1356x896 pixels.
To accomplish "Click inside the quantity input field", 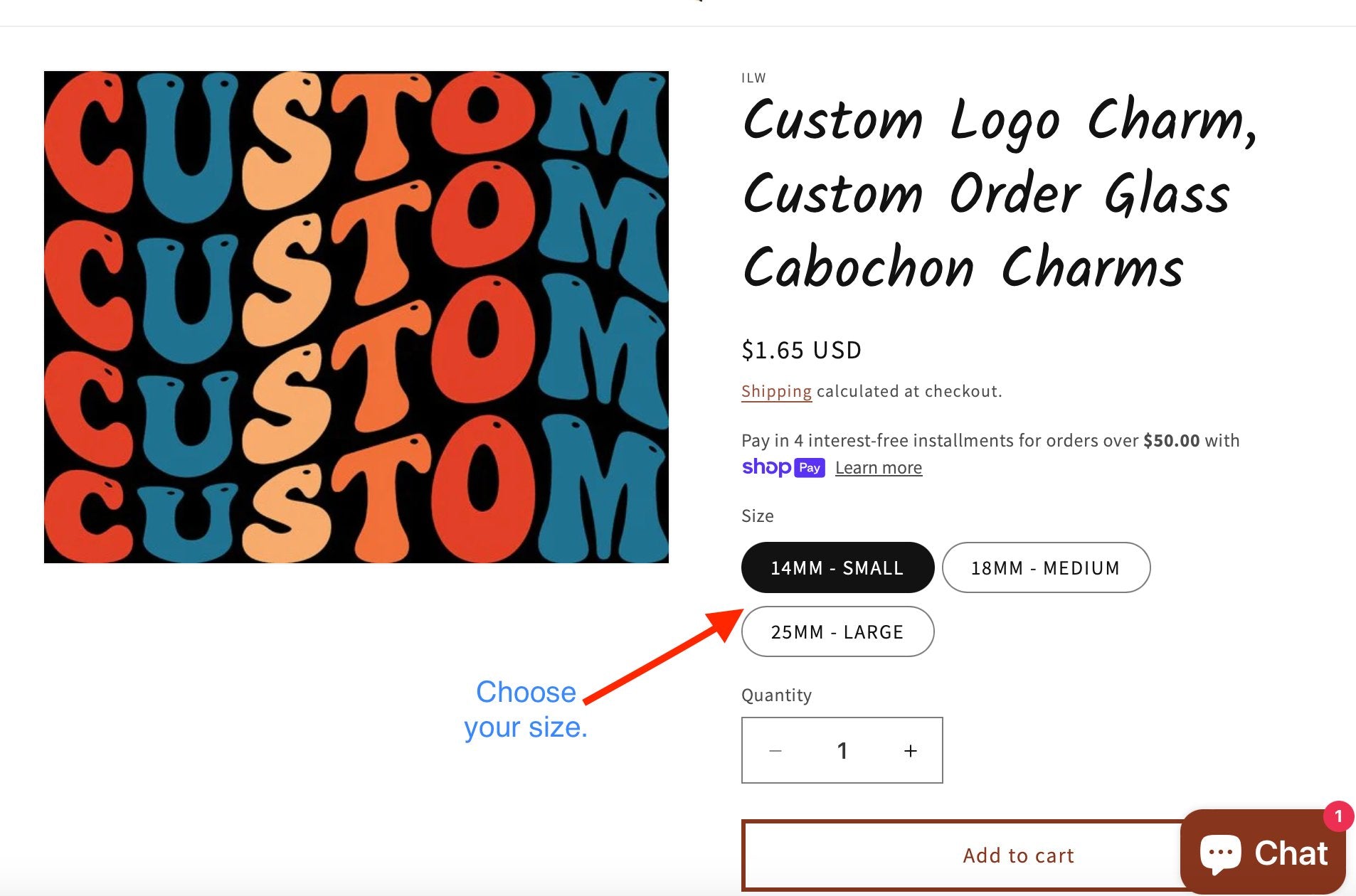I will pos(842,750).
